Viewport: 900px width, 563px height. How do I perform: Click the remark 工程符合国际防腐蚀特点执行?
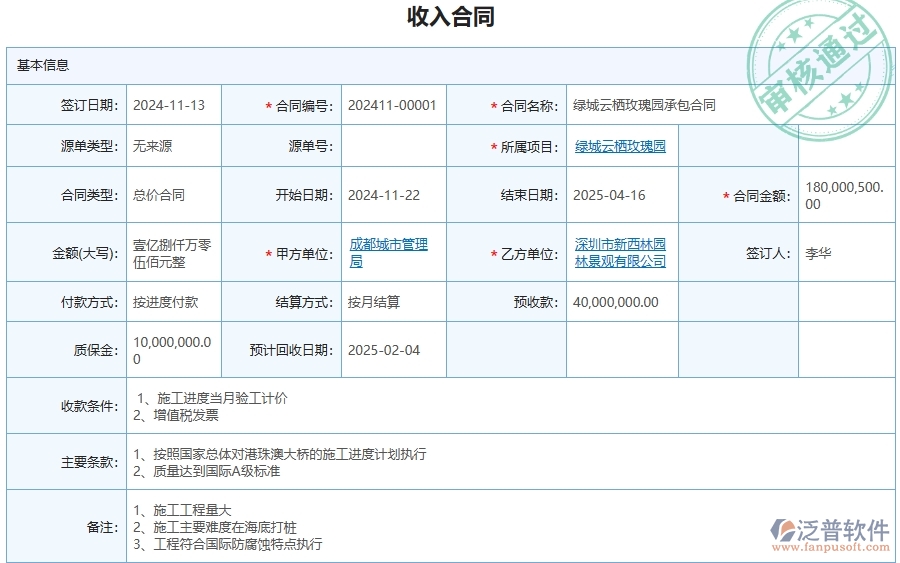click(238, 543)
